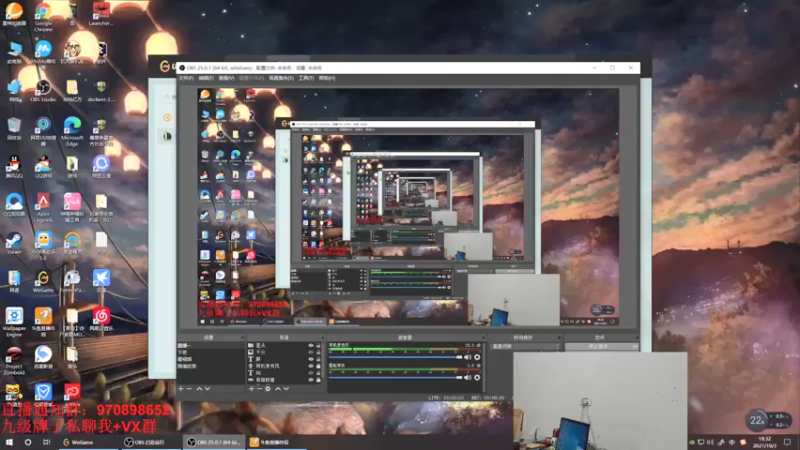
Task: Toggle visibility of folder group source
Action: [311, 345]
